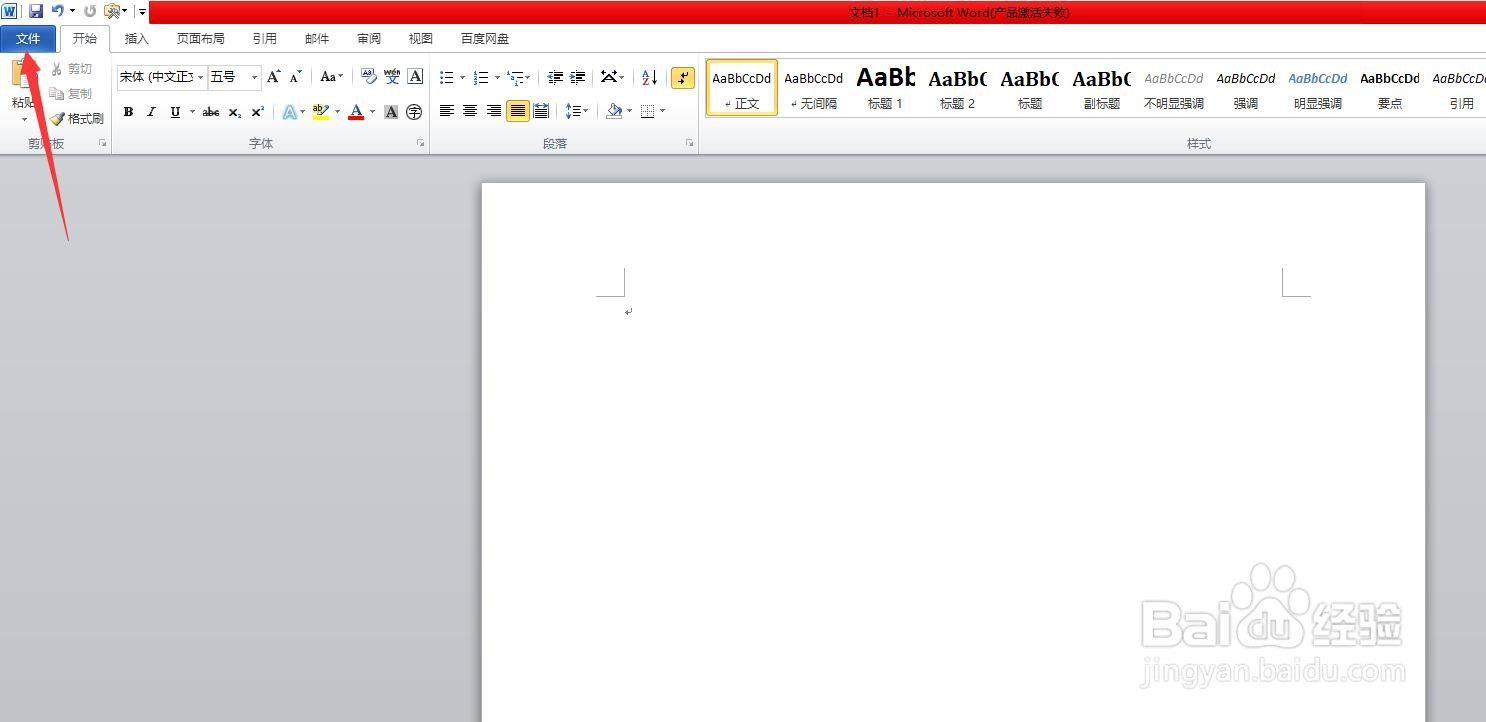1486x722 pixels.
Task: Switch to the Insert (插入) tab
Action: tap(136, 39)
